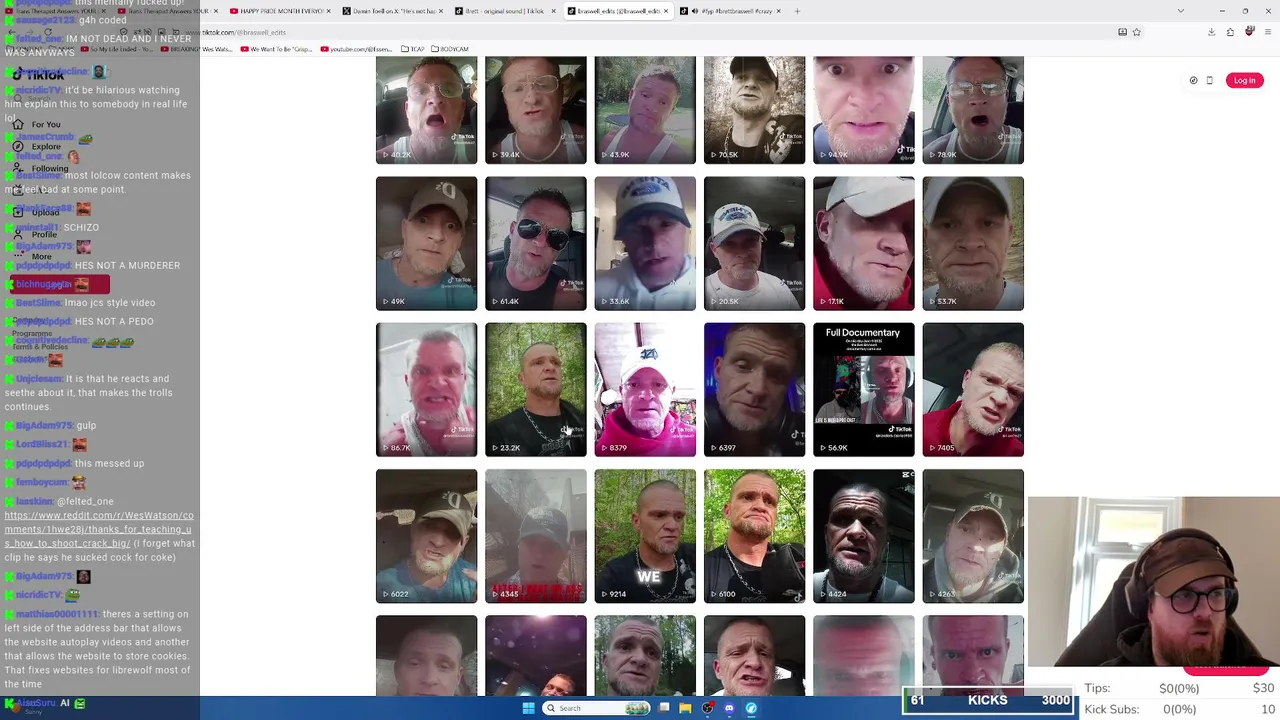Click the phone icon beside Log in
This screenshot has width=1280, height=720.
pos(1209,80)
